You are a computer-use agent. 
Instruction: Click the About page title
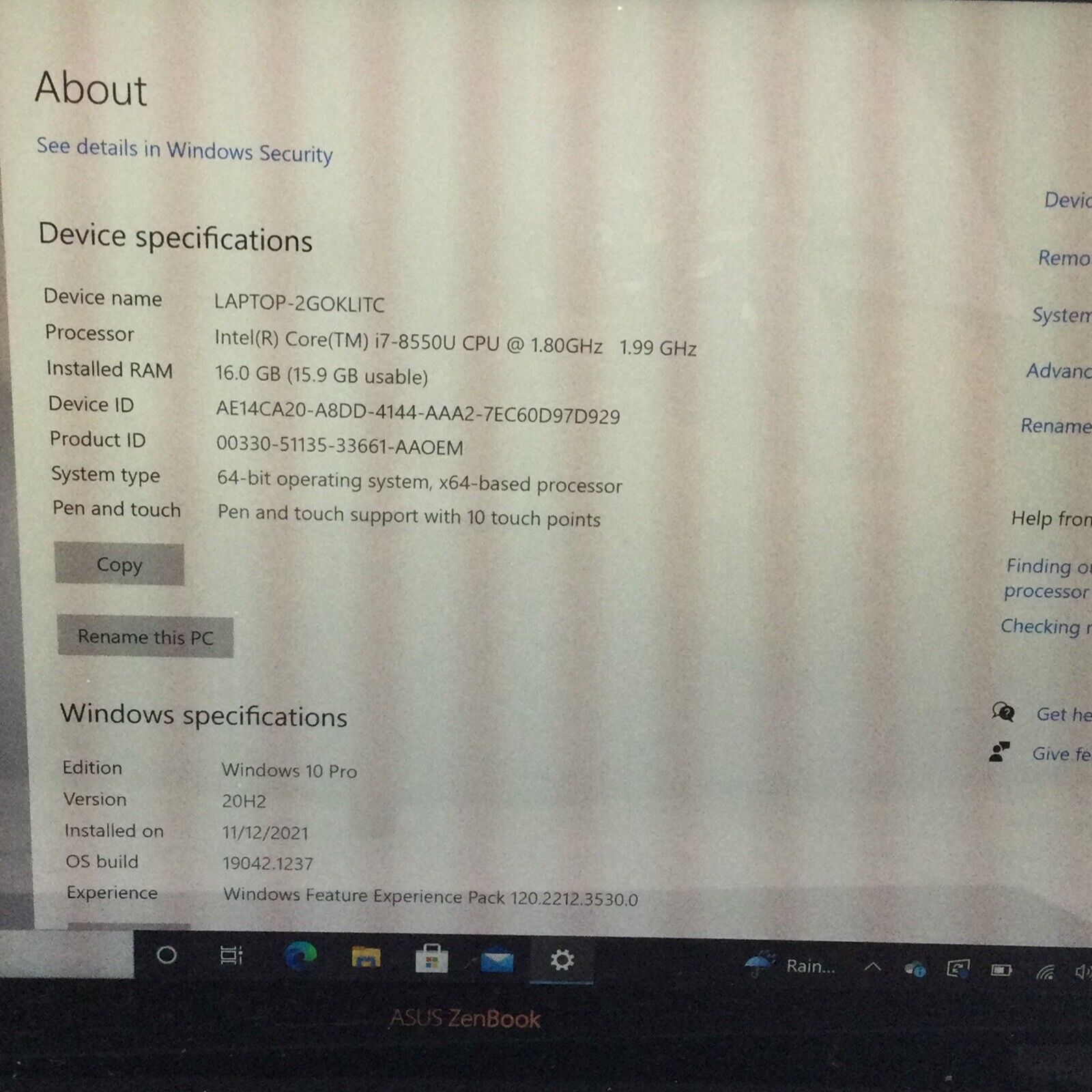[91, 89]
